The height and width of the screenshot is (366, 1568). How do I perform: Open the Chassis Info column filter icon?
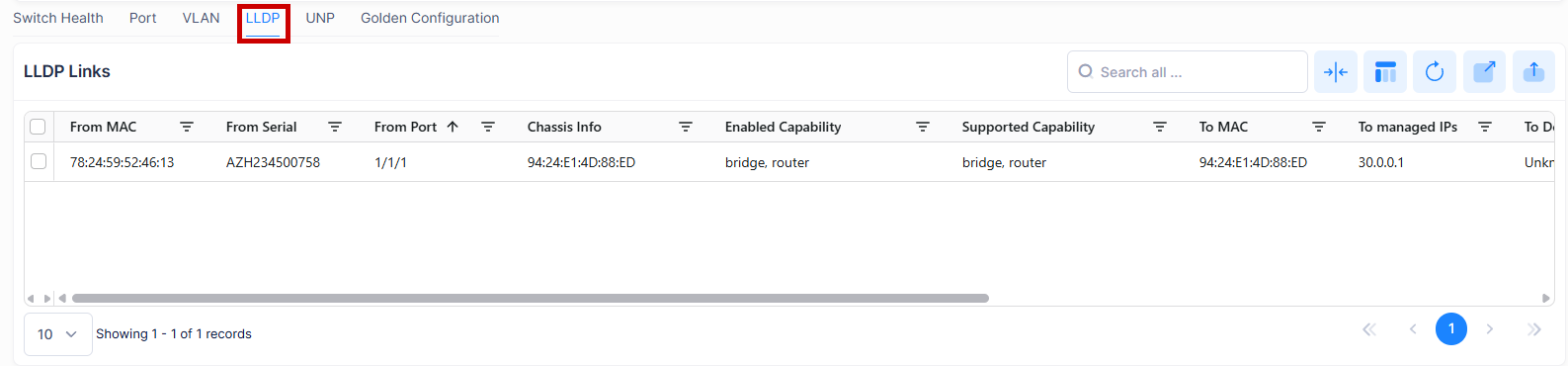pyautogui.click(x=686, y=127)
